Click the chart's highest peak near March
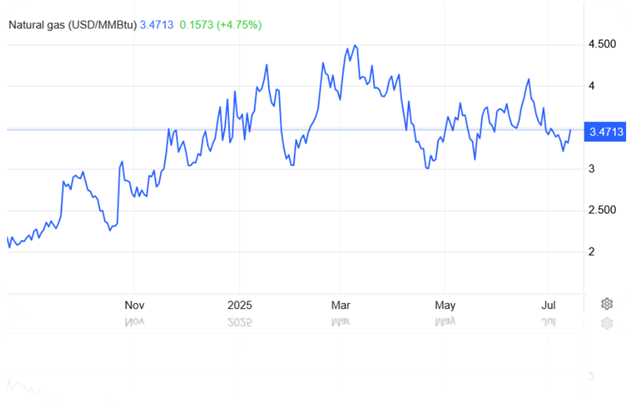 pos(353,46)
